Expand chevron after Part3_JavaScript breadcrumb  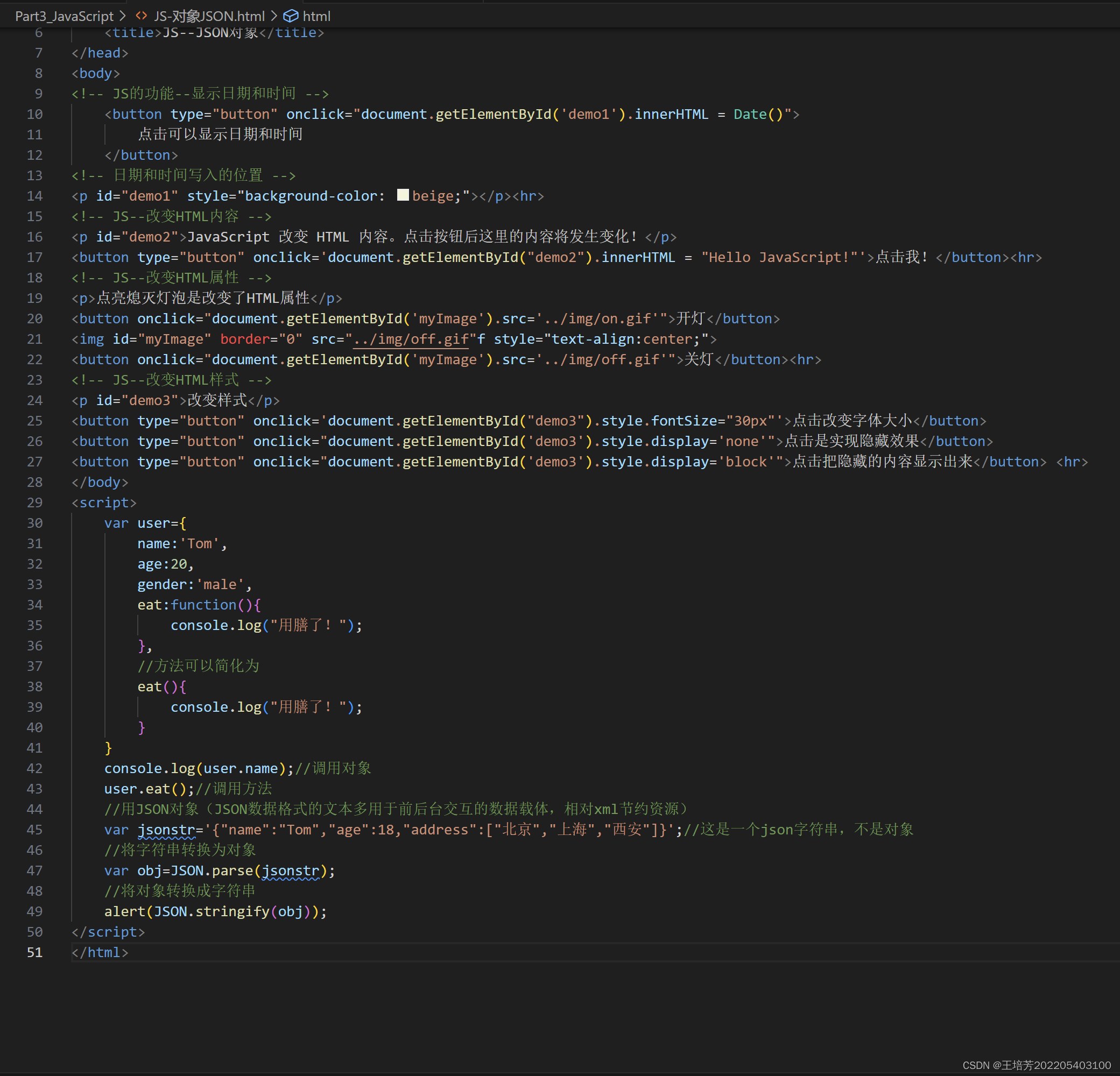(123, 16)
